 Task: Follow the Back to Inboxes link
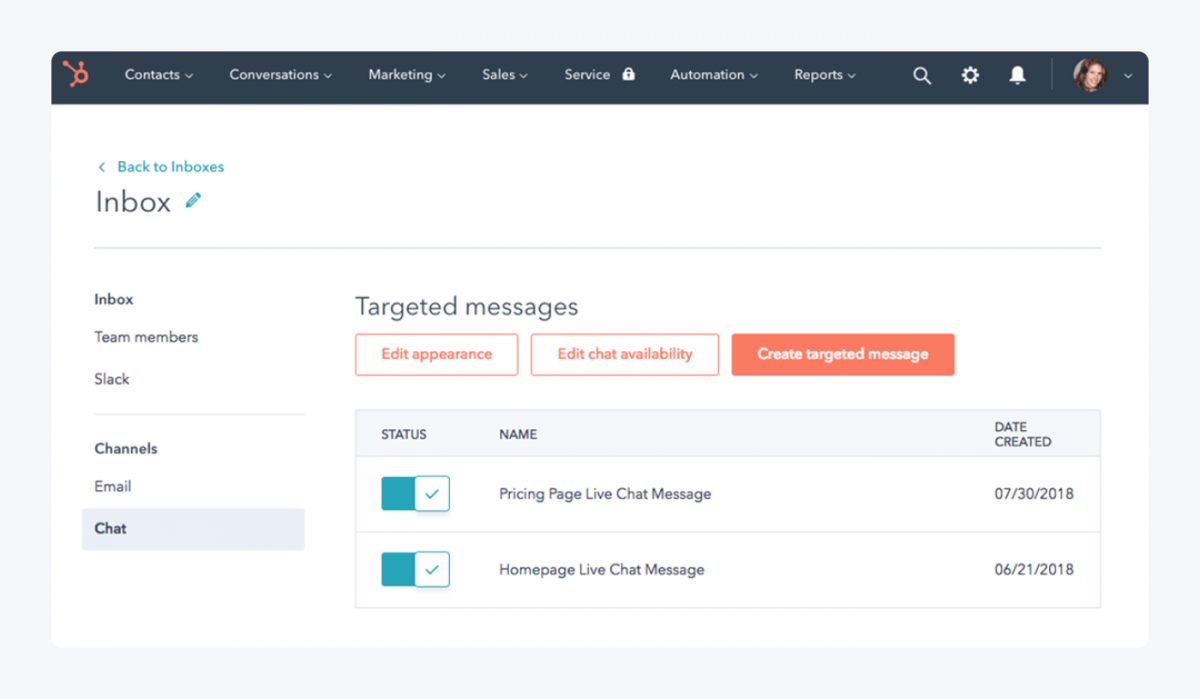pyautogui.click(x=169, y=166)
